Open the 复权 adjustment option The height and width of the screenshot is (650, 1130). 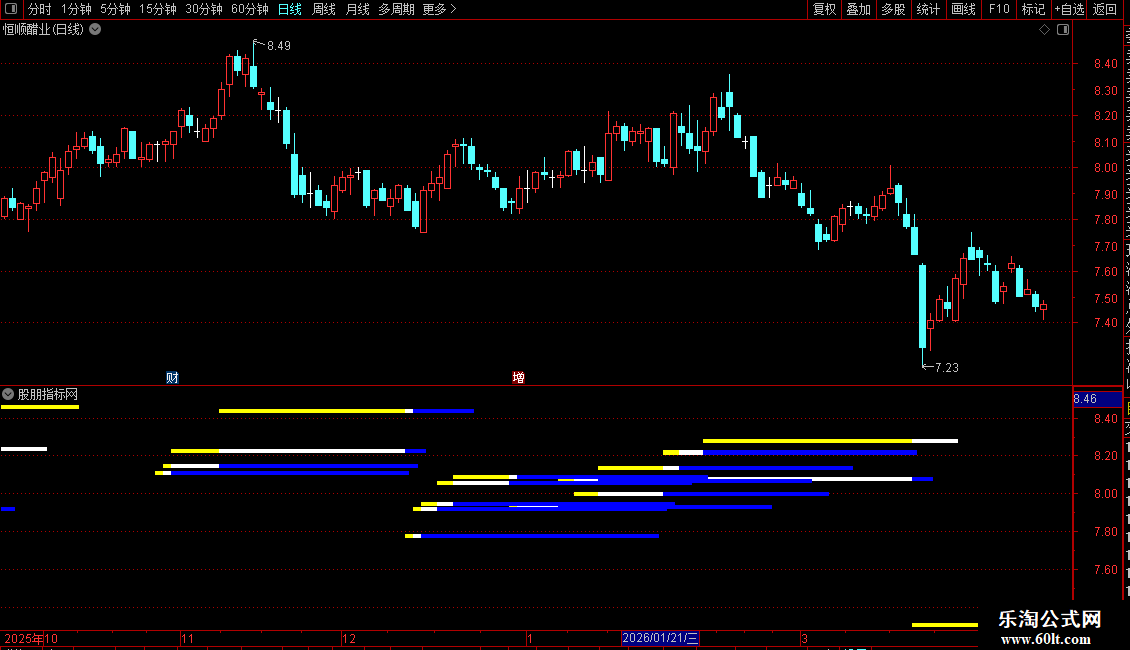(x=824, y=9)
